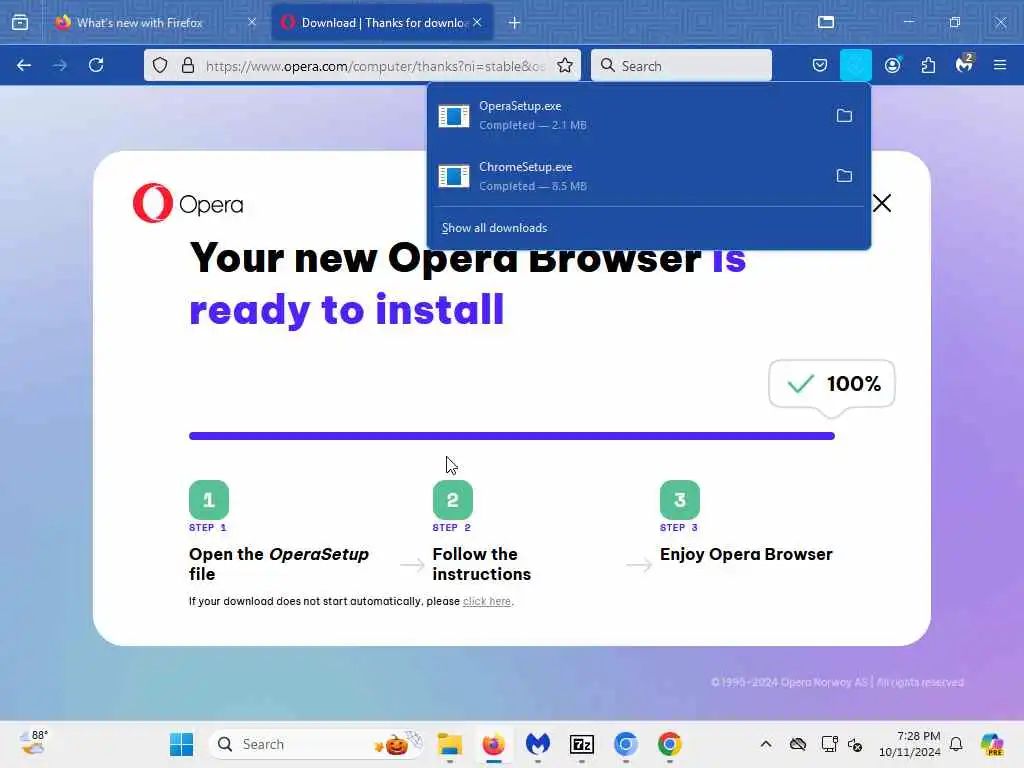Open Chromium from the taskbar
This screenshot has width=1024, height=768.
click(x=626, y=744)
